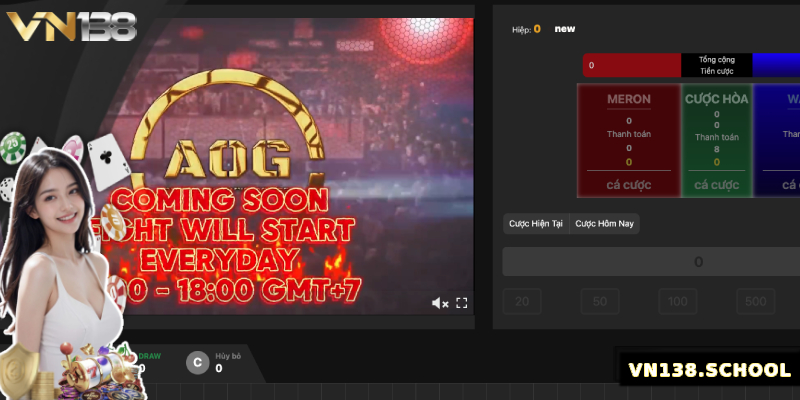Select the 50 chip amount

tap(600, 302)
